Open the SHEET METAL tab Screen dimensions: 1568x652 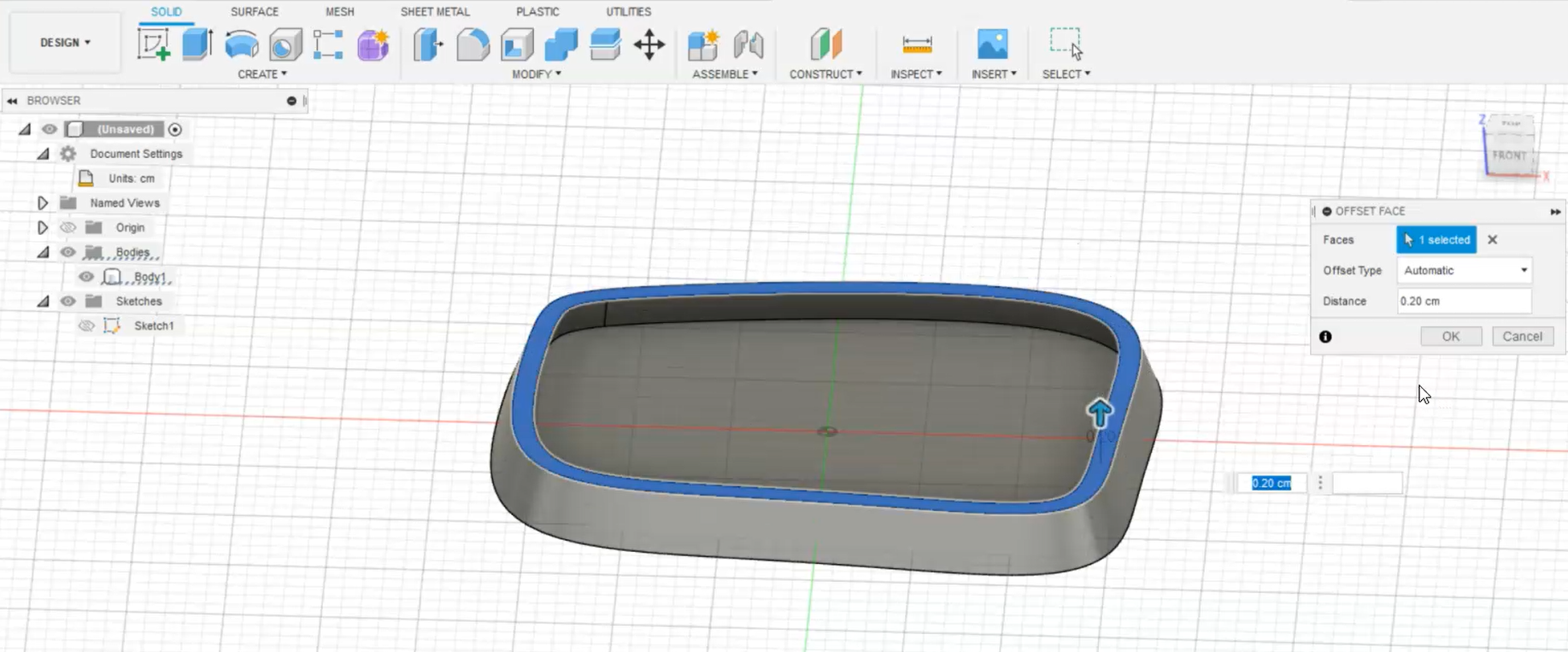tap(435, 12)
